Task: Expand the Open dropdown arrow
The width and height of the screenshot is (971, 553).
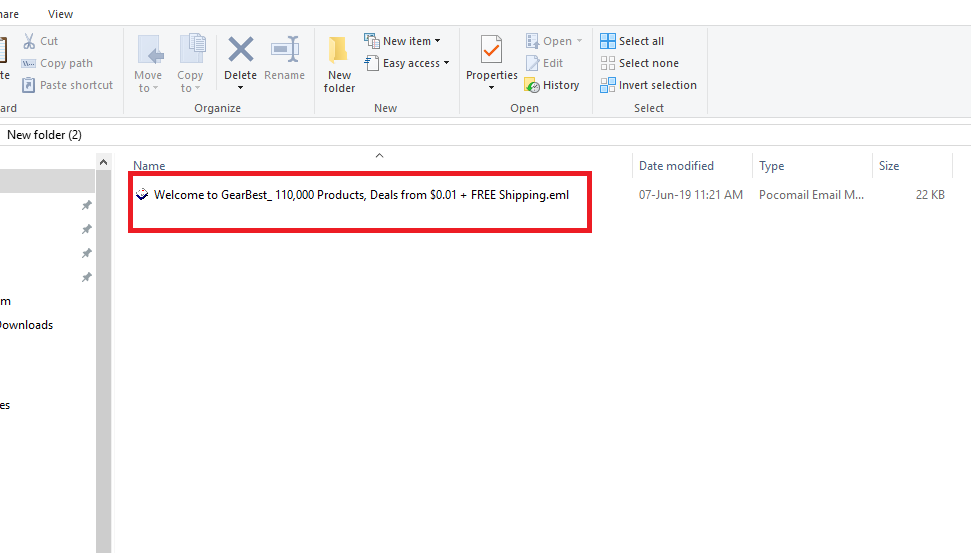Action: (x=580, y=41)
